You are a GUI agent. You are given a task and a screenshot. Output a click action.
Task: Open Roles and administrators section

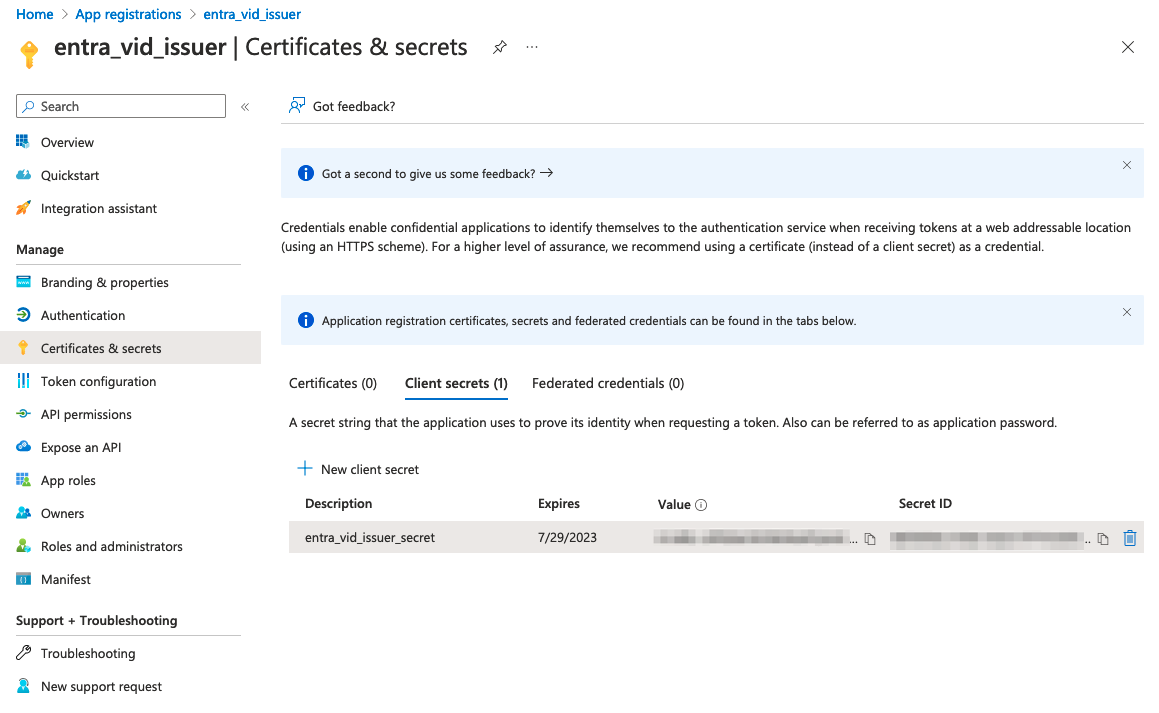[x=111, y=546]
